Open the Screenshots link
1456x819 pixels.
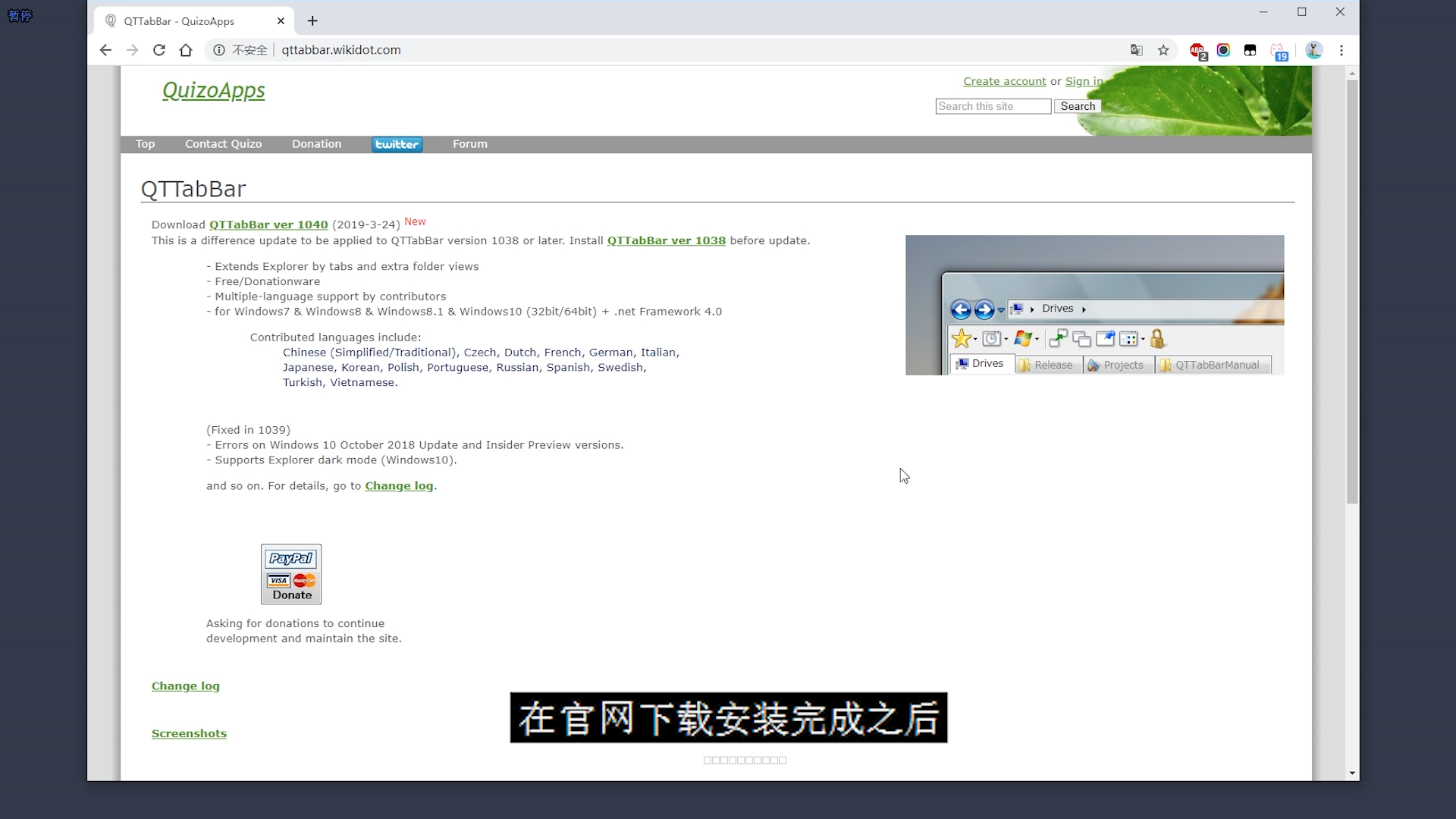click(x=189, y=734)
